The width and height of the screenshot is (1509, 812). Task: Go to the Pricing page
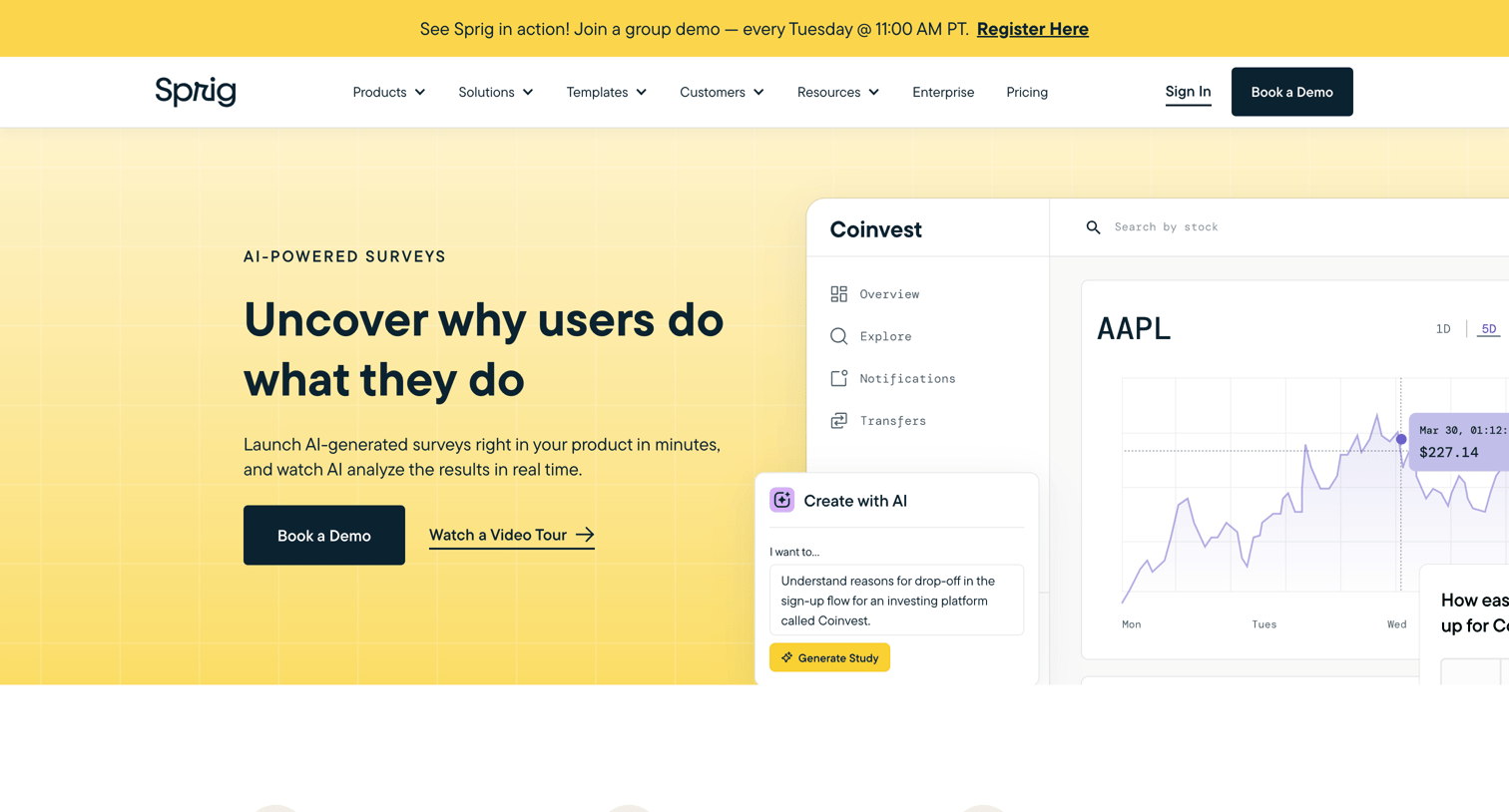(1027, 92)
